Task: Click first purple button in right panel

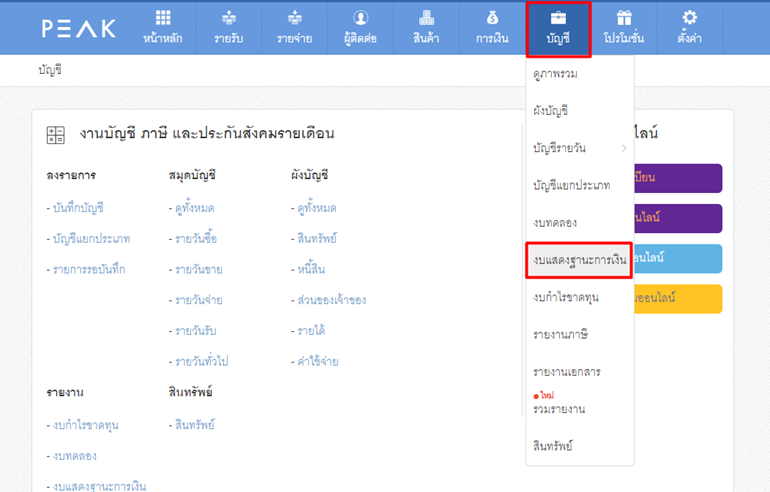Action: 678,178
